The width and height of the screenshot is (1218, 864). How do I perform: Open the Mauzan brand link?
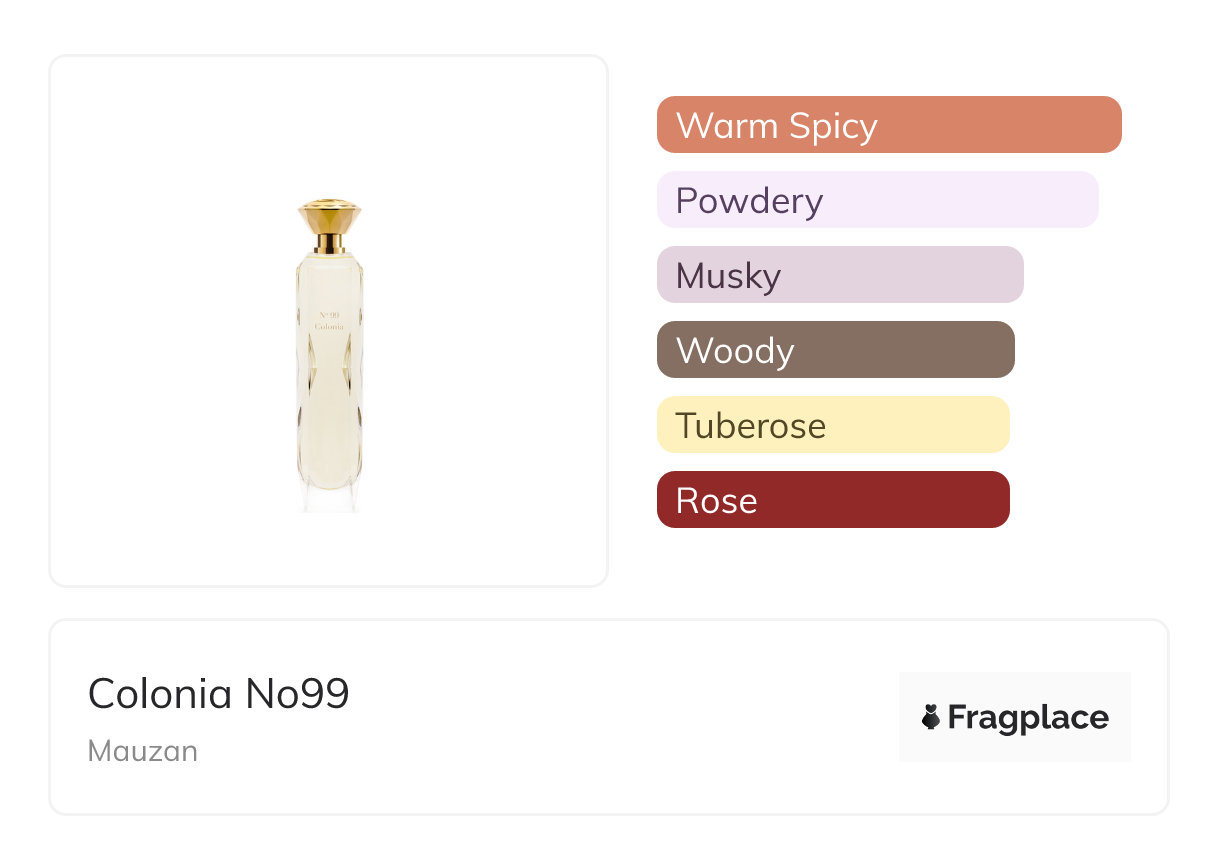pos(143,751)
